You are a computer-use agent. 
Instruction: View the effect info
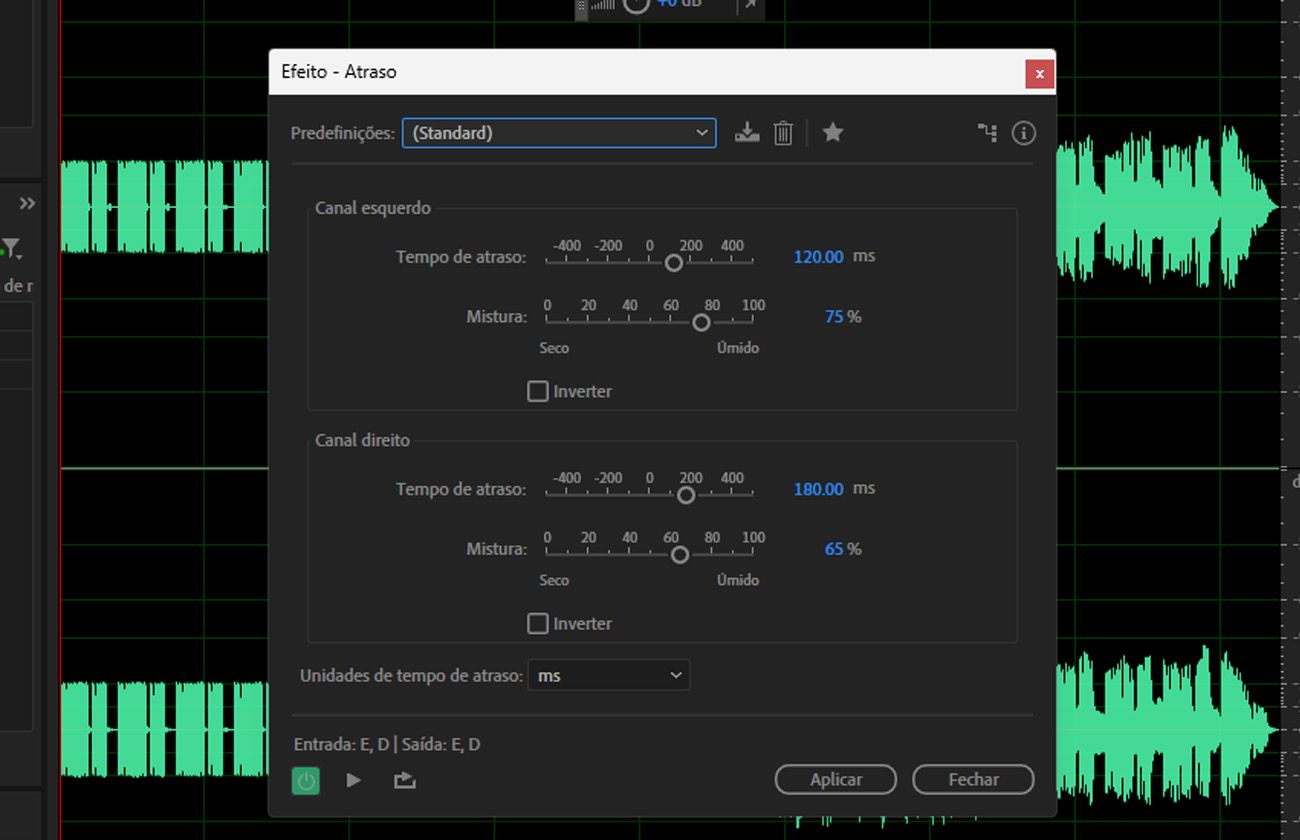1023,132
